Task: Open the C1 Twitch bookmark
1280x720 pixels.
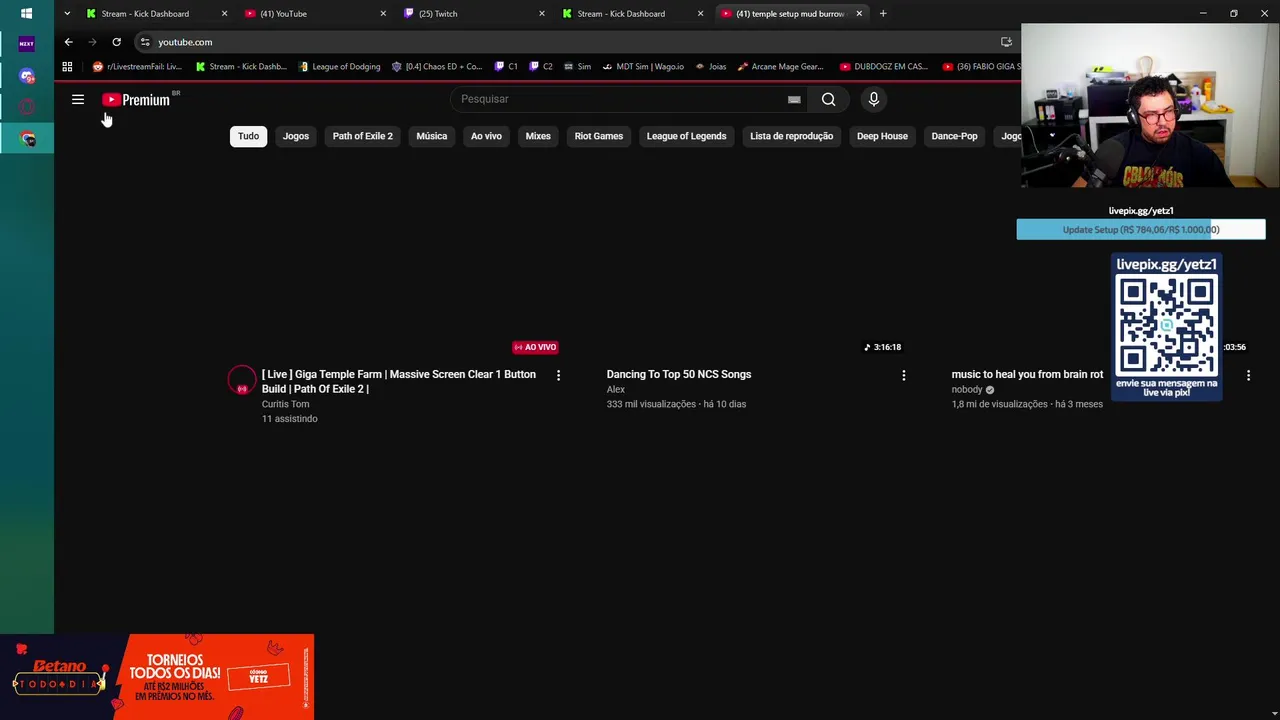Action: (506, 67)
